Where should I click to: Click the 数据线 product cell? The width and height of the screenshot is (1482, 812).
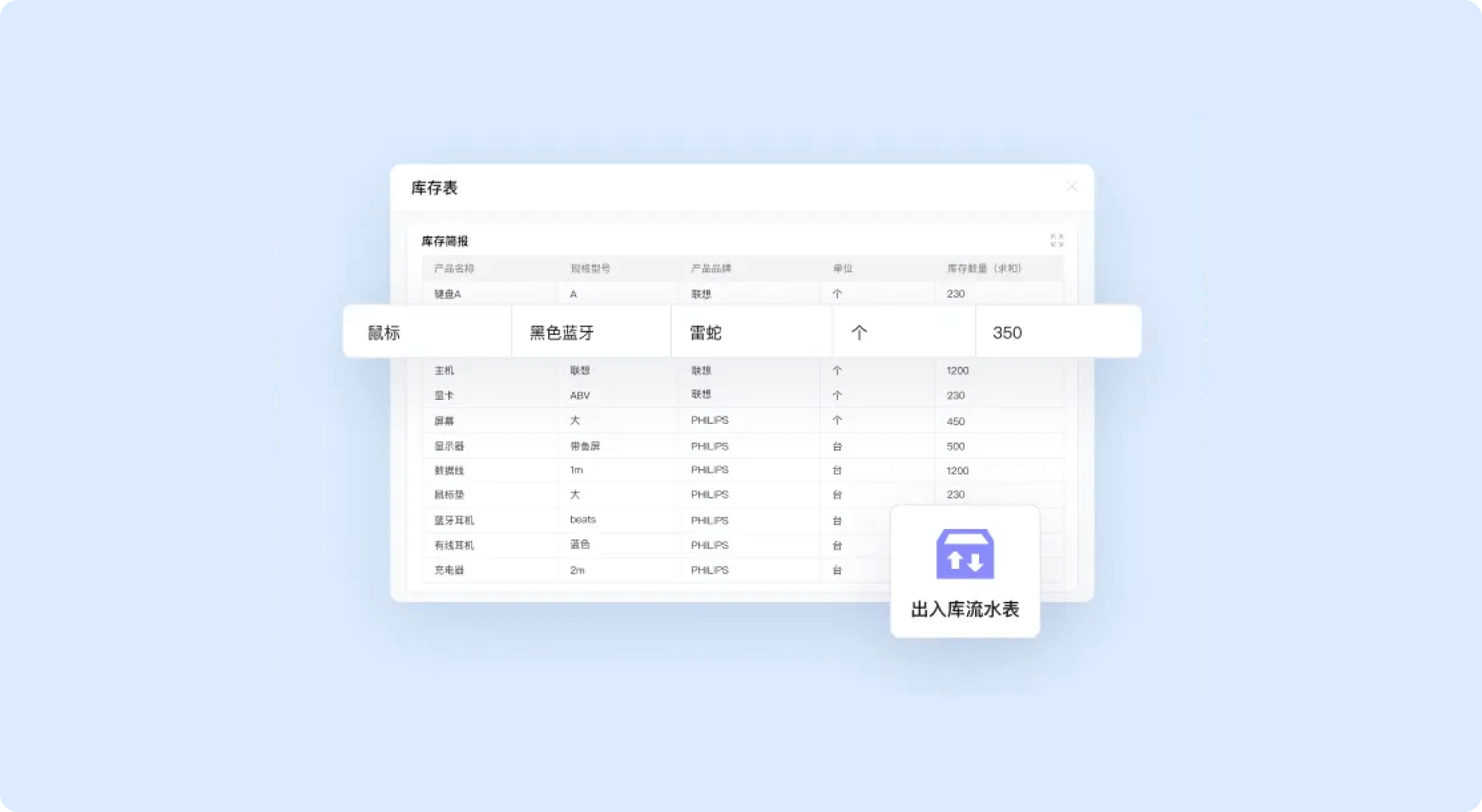449,471
